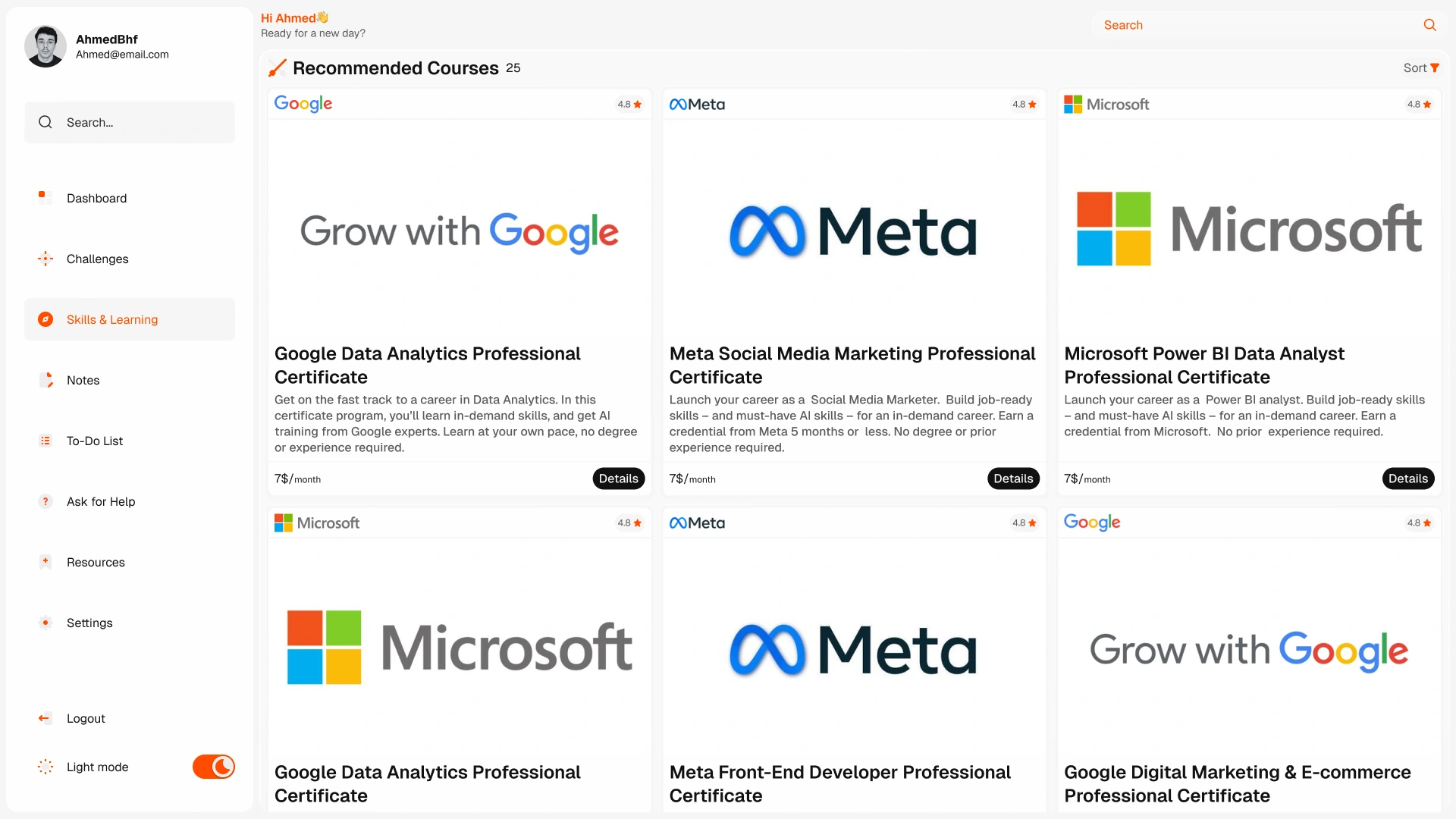Toggle the Light mode switch

(x=214, y=767)
